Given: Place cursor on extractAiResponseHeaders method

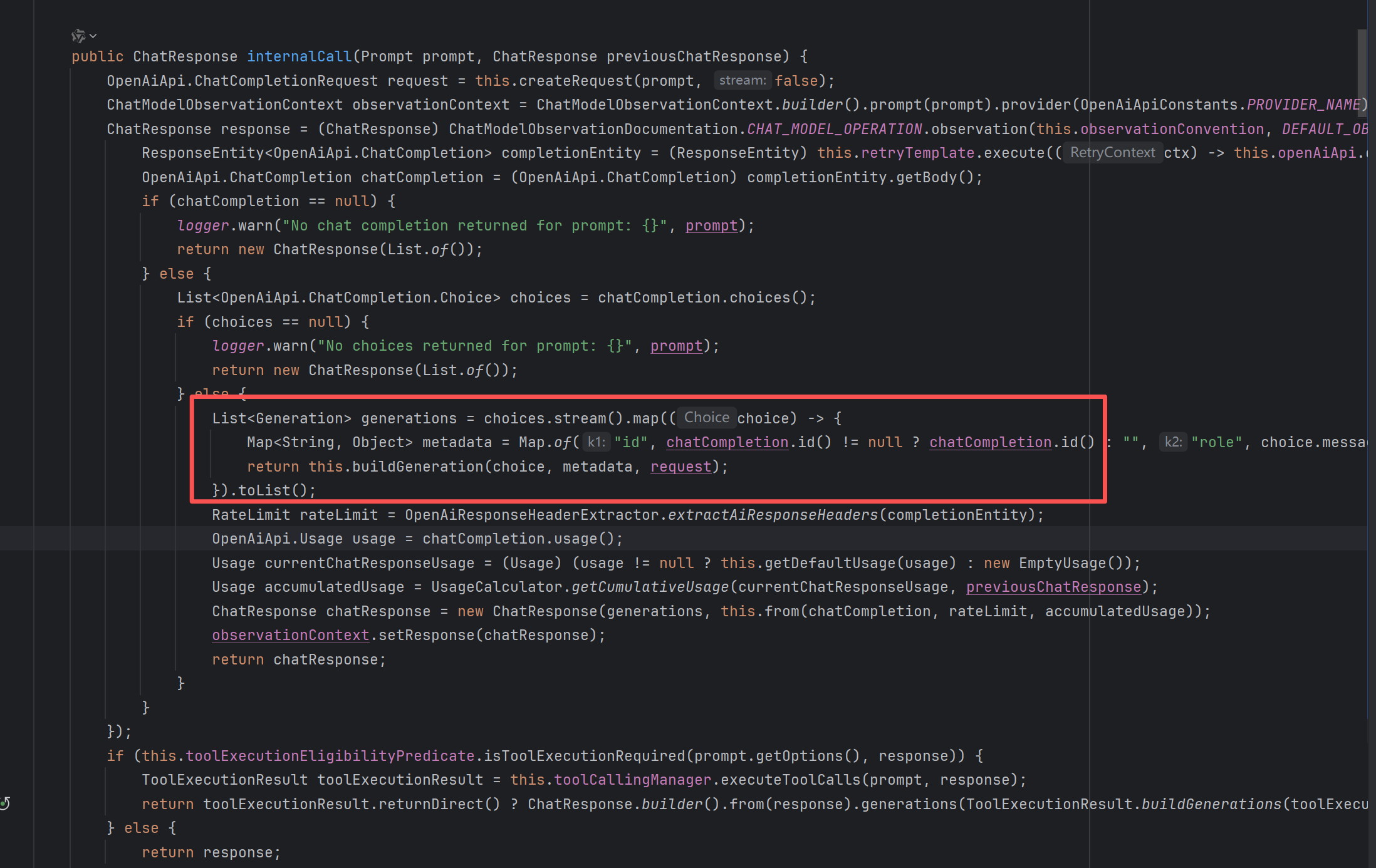Looking at the screenshot, I should pyautogui.click(x=773, y=515).
